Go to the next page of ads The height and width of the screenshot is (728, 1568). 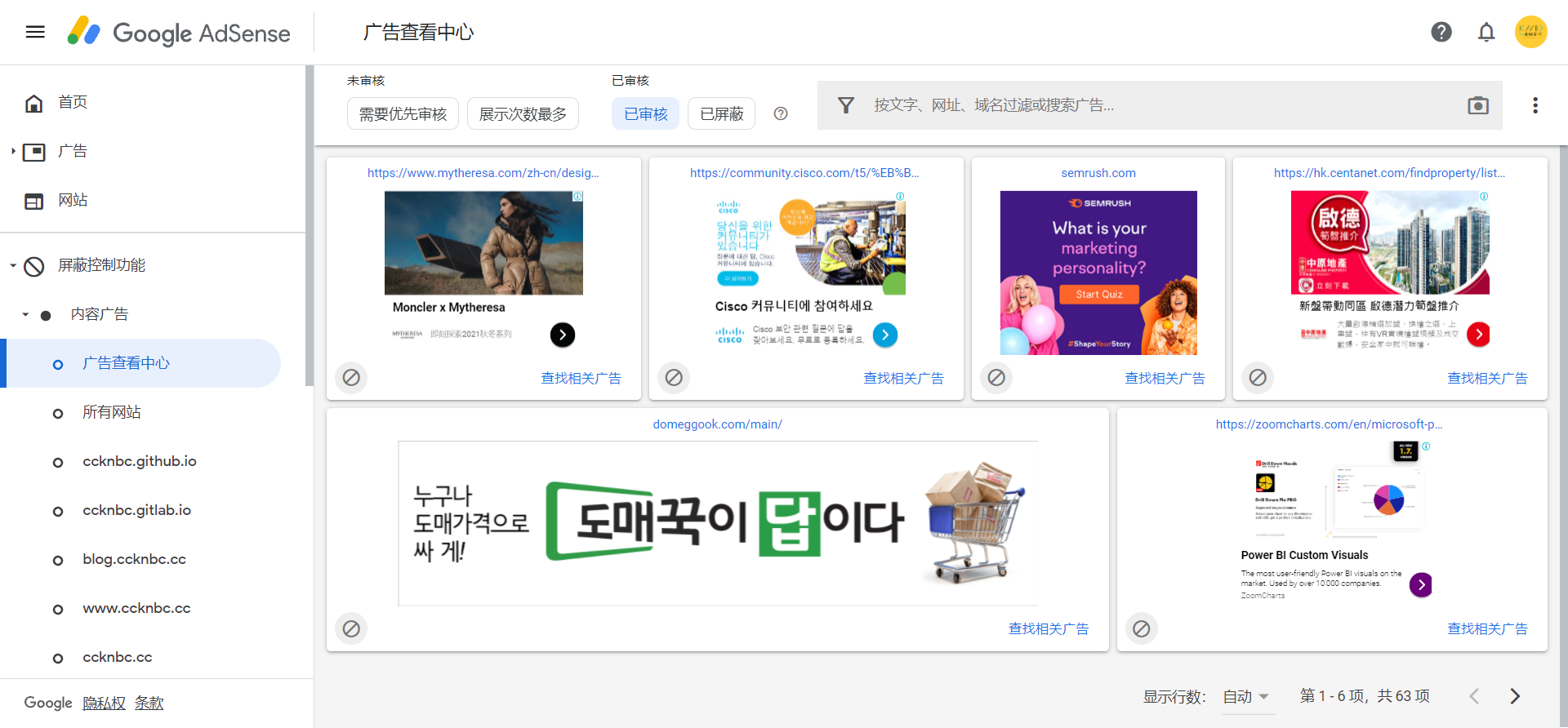coord(1515,696)
